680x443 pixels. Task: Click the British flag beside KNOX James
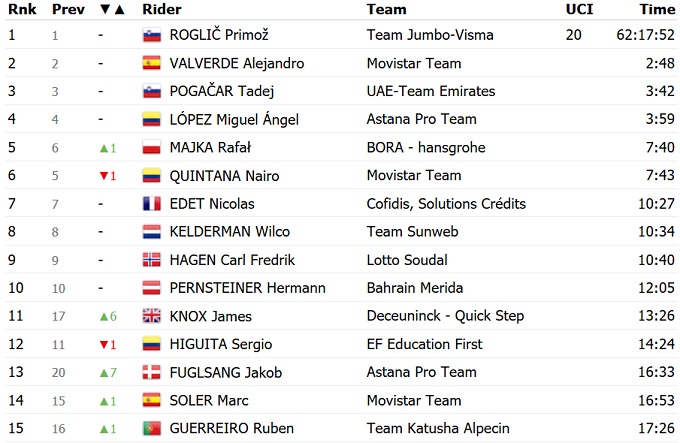point(151,316)
